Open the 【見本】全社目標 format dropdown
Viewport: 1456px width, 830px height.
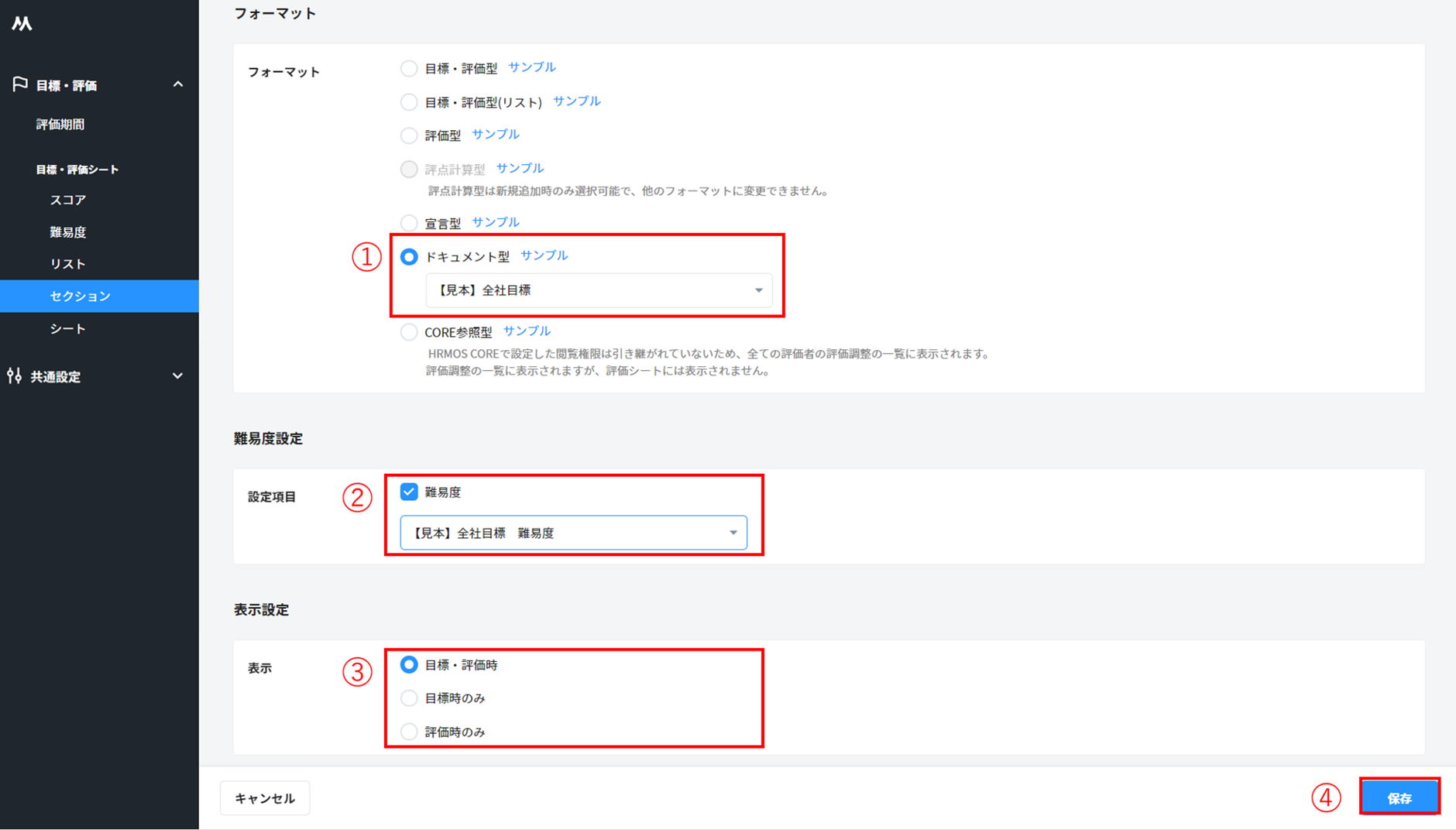click(x=599, y=290)
